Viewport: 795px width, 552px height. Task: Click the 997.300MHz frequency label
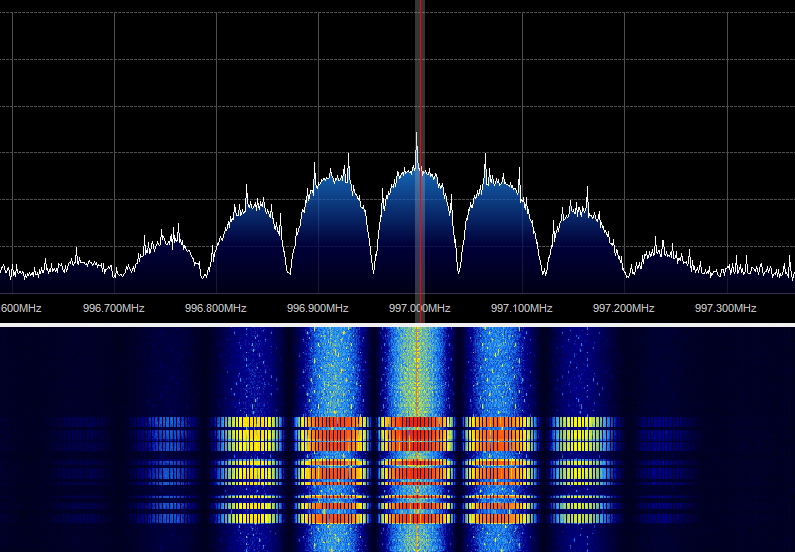[725, 308]
